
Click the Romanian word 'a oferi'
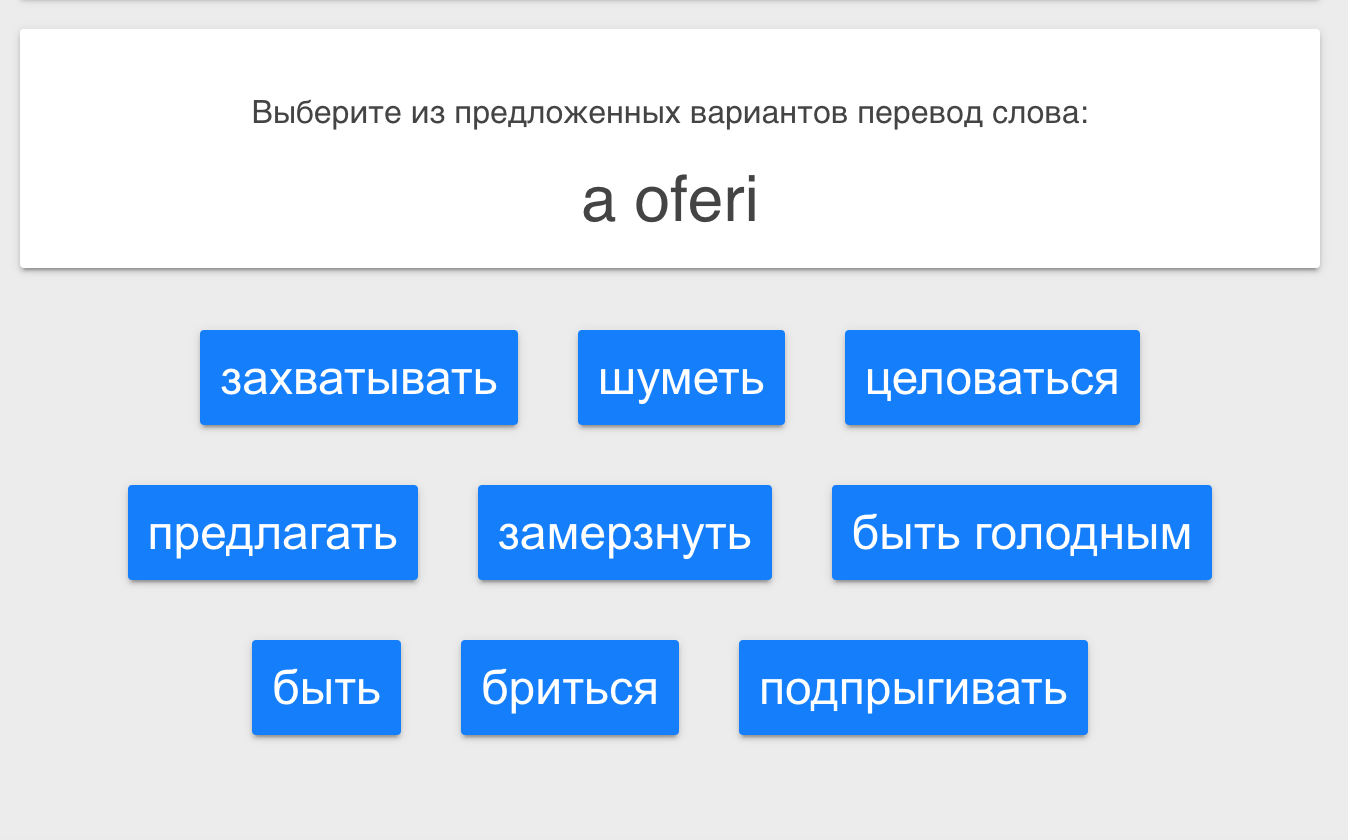670,201
